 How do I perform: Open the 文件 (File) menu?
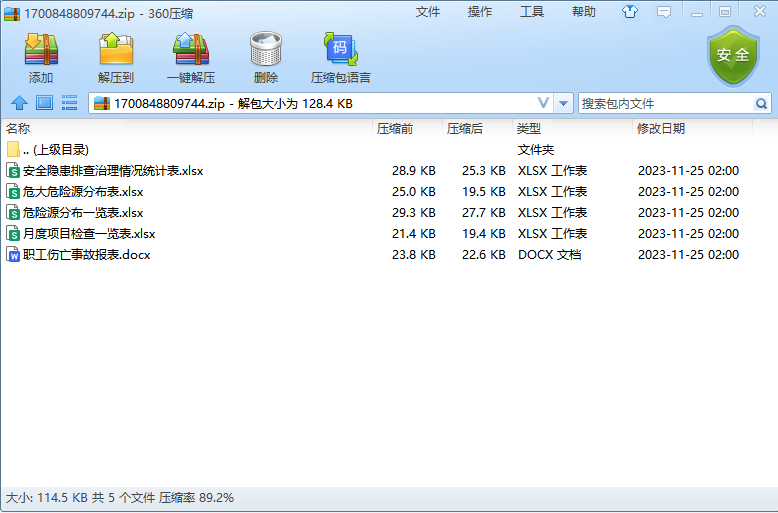coord(428,12)
